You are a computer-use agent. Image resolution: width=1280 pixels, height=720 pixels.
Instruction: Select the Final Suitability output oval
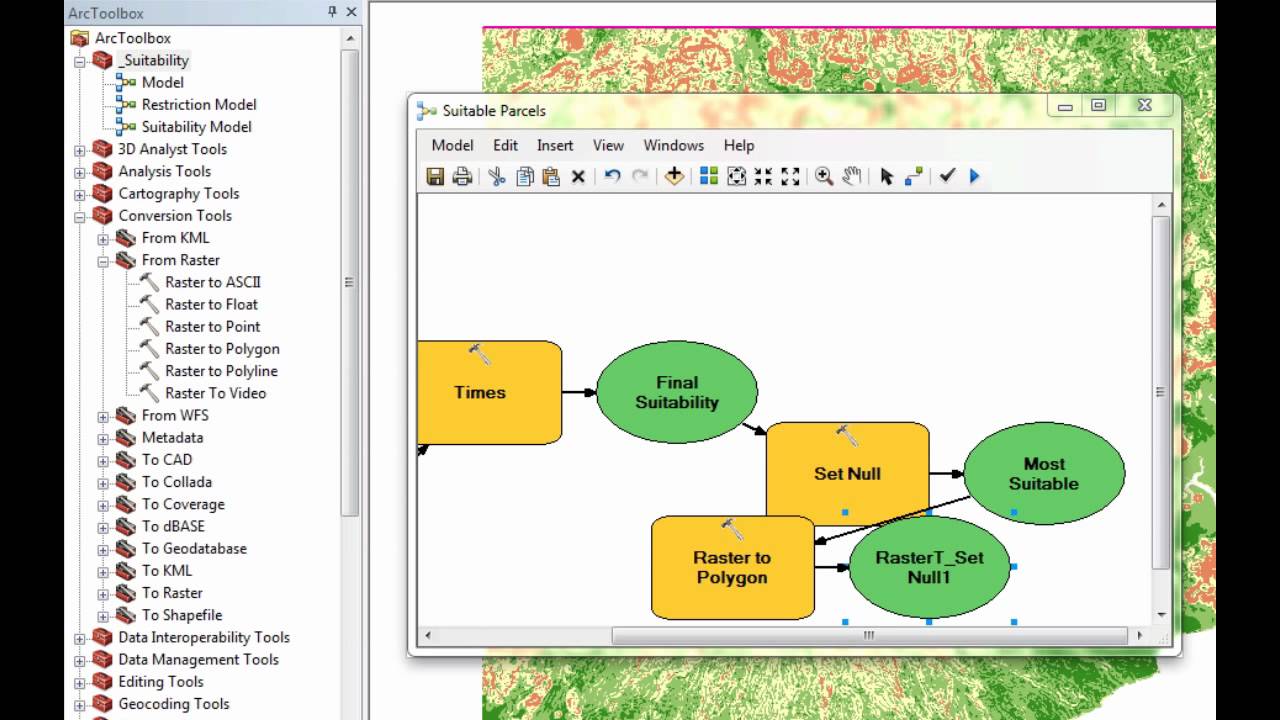coord(677,392)
